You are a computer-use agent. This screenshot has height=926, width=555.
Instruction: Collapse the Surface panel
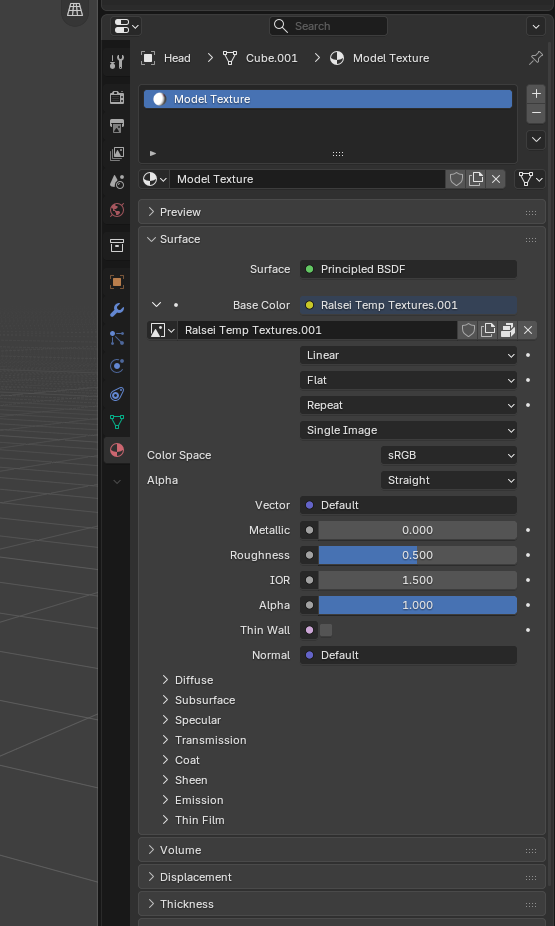[342, 239]
